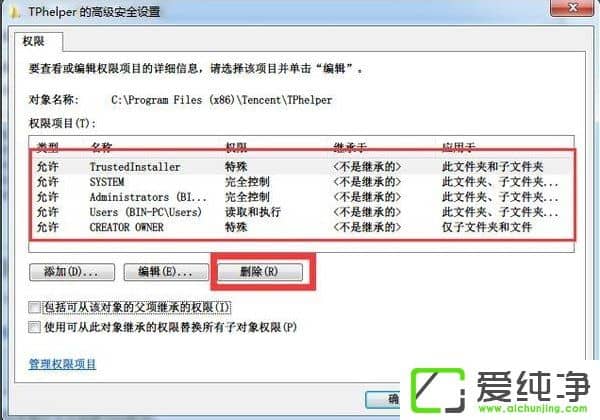Click the 继承于 column header
Screen dimensions: 600x420
pos(350,147)
